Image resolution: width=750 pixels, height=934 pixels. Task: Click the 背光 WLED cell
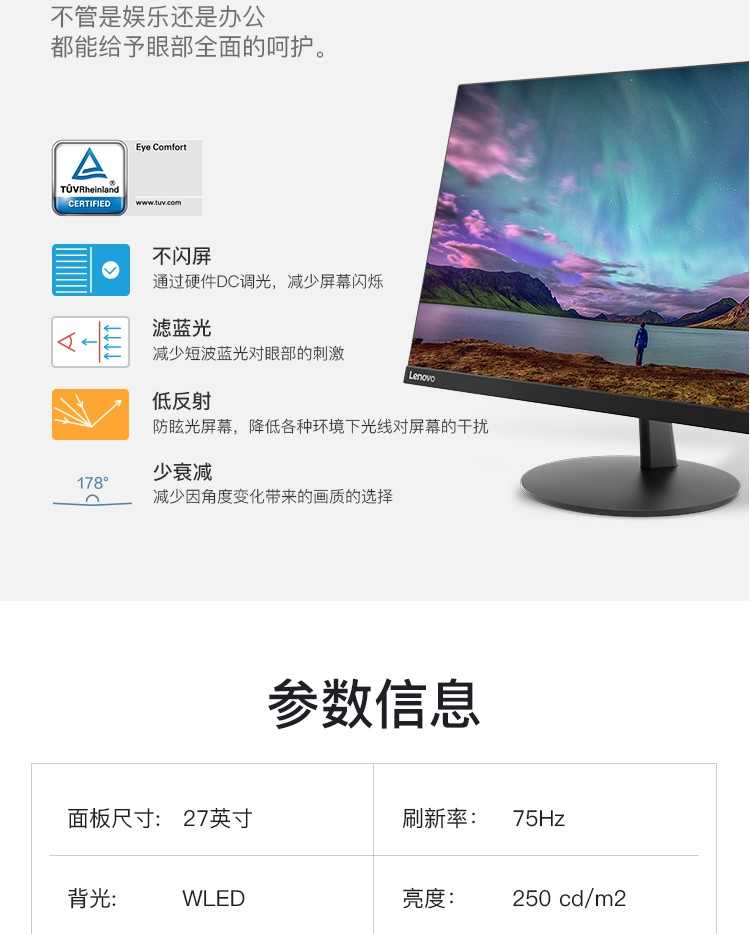[x=203, y=895]
